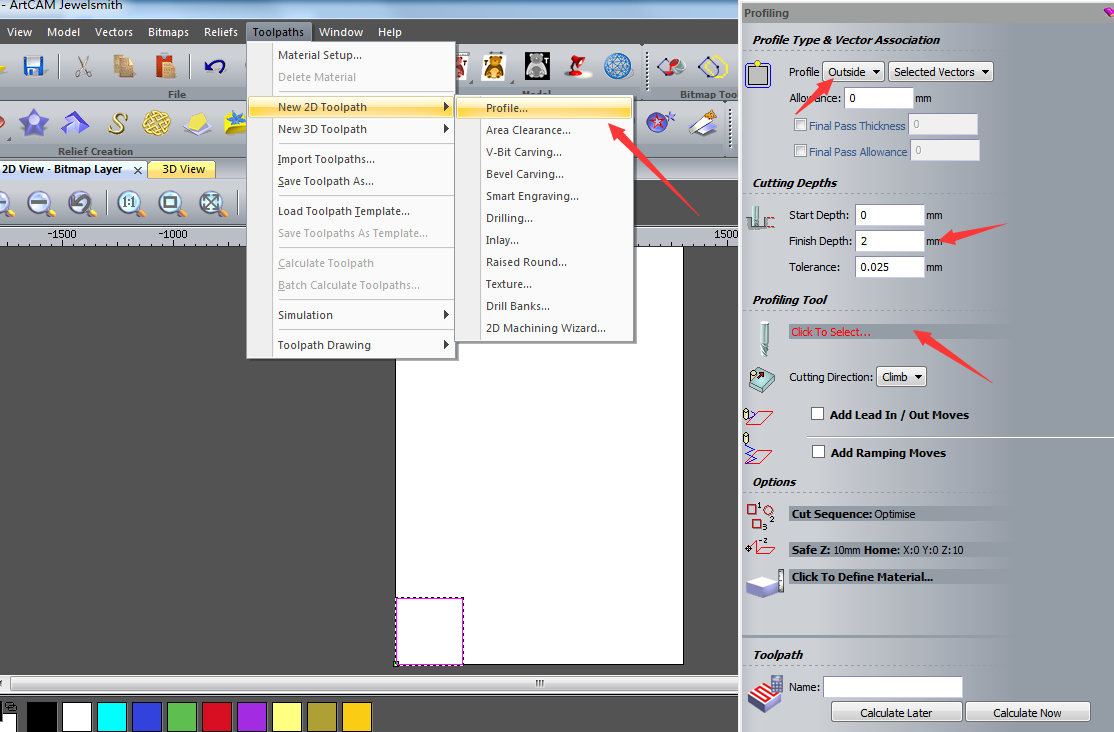
Task: Click the Zoom Out magnifier icon
Action: click(x=41, y=203)
